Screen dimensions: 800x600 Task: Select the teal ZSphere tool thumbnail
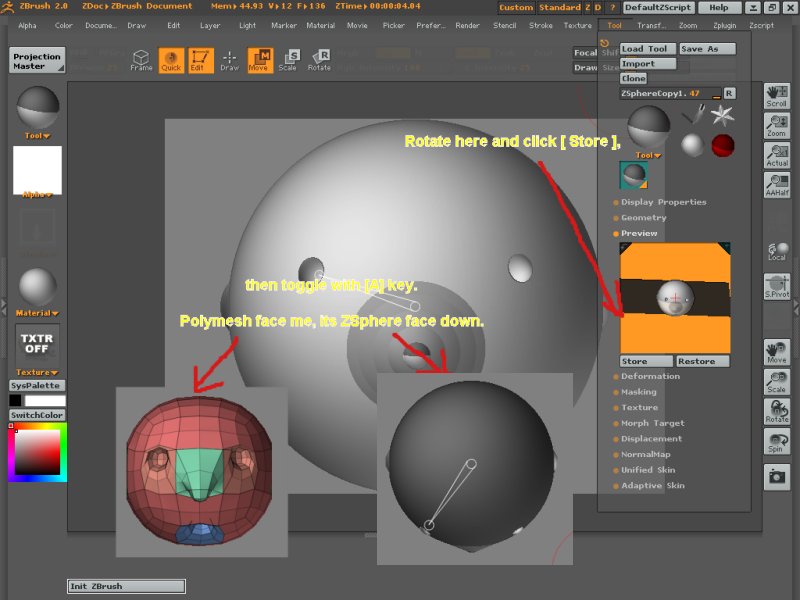click(x=634, y=175)
